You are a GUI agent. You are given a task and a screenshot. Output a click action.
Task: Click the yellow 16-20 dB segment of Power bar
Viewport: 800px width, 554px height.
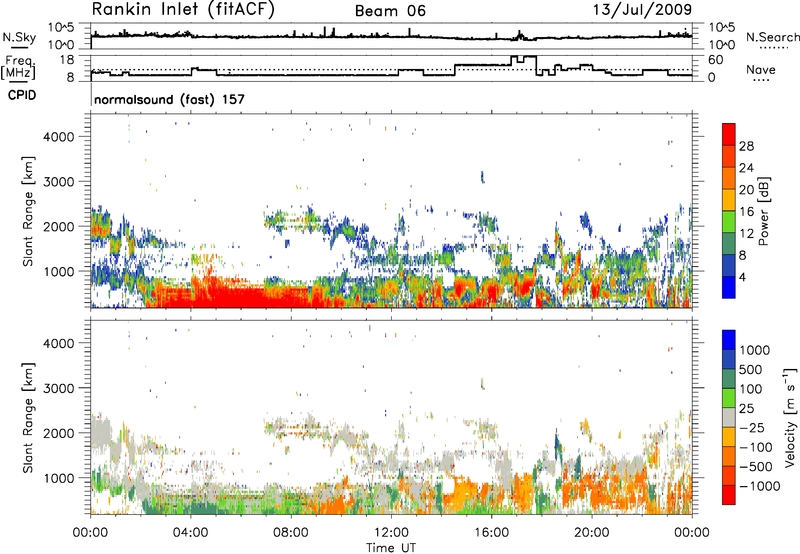(x=729, y=199)
